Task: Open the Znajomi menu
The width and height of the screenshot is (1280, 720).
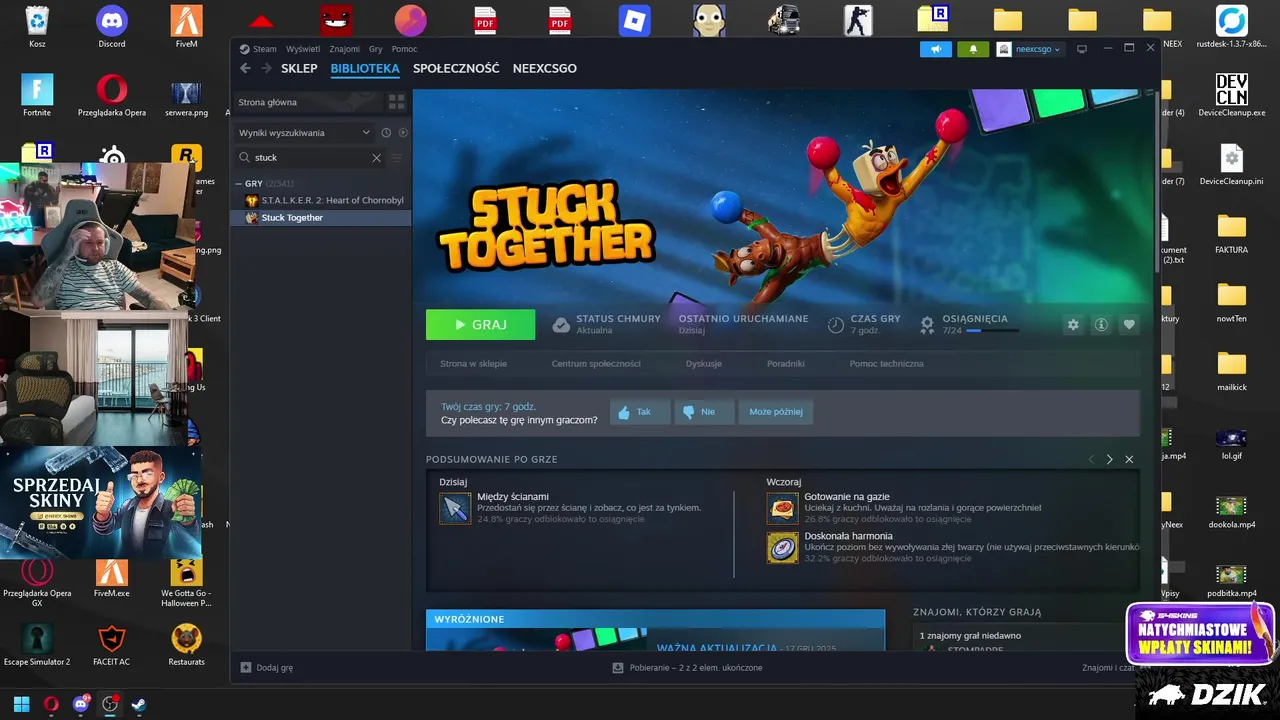Action: [x=345, y=49]
